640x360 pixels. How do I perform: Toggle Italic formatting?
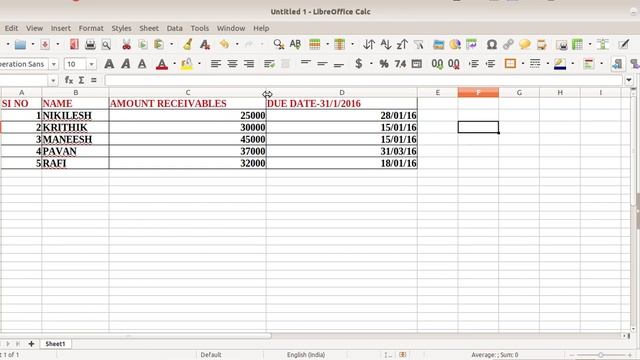click(126, 64)
